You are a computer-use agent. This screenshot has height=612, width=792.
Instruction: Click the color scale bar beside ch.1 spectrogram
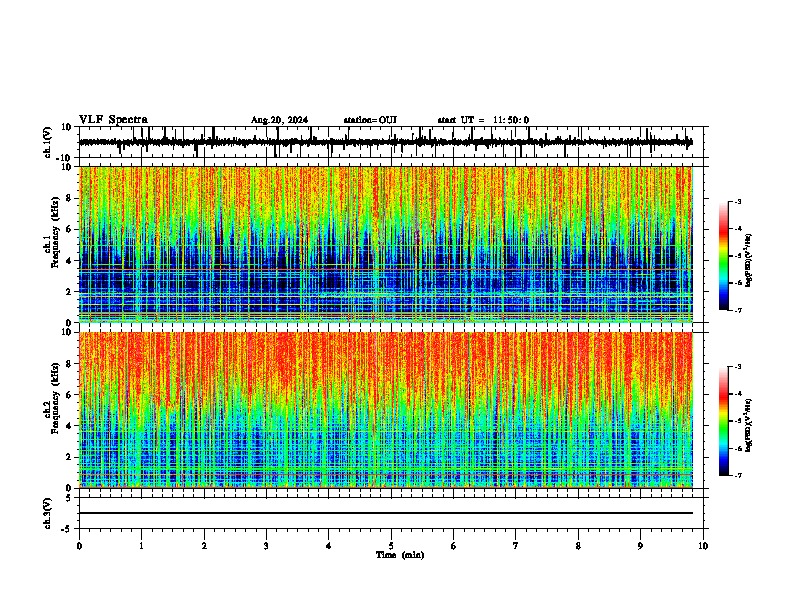[x=724, y=256]
